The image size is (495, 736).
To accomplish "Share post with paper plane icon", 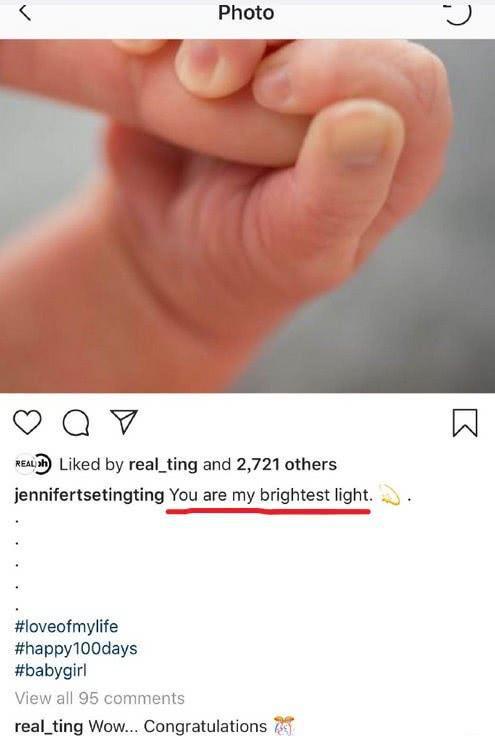I will point(124,421).
